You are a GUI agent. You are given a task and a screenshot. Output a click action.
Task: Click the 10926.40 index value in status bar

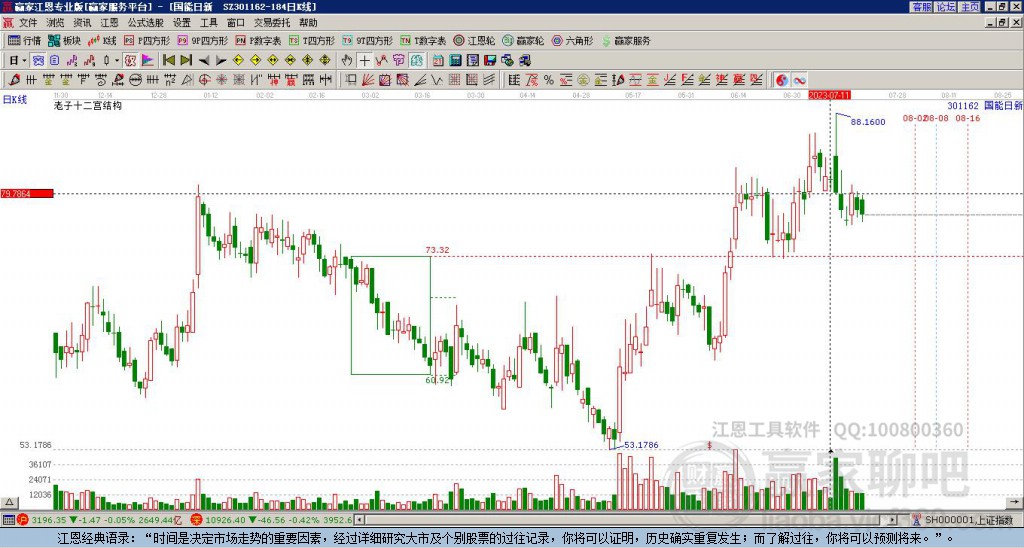[x=225, y=520]
